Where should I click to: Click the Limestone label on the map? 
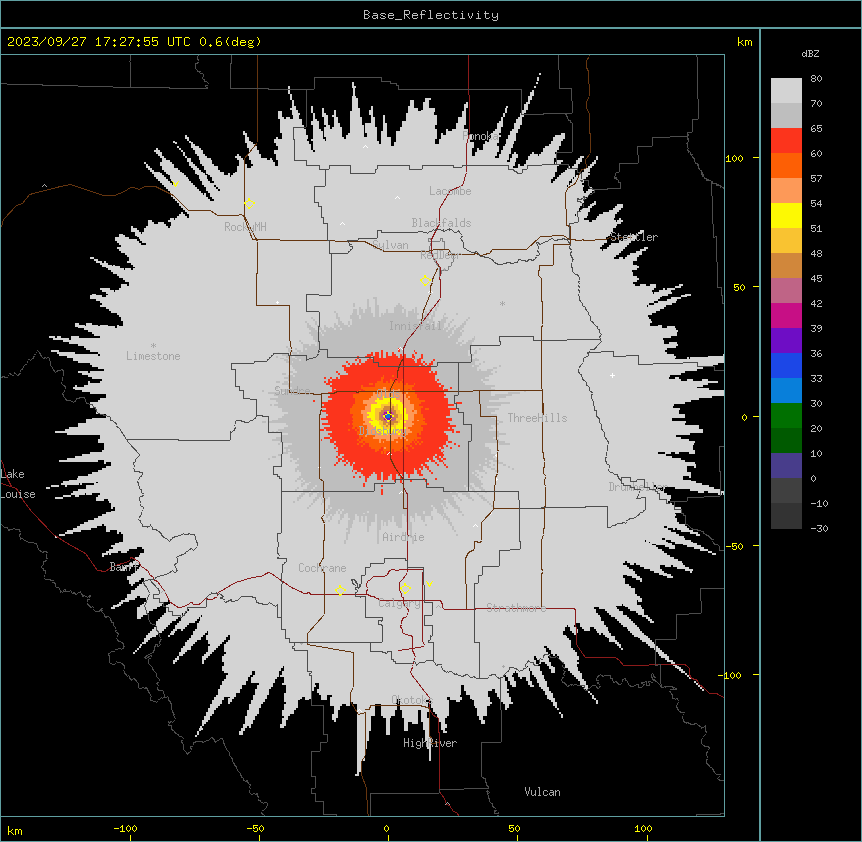coord(153,356)
